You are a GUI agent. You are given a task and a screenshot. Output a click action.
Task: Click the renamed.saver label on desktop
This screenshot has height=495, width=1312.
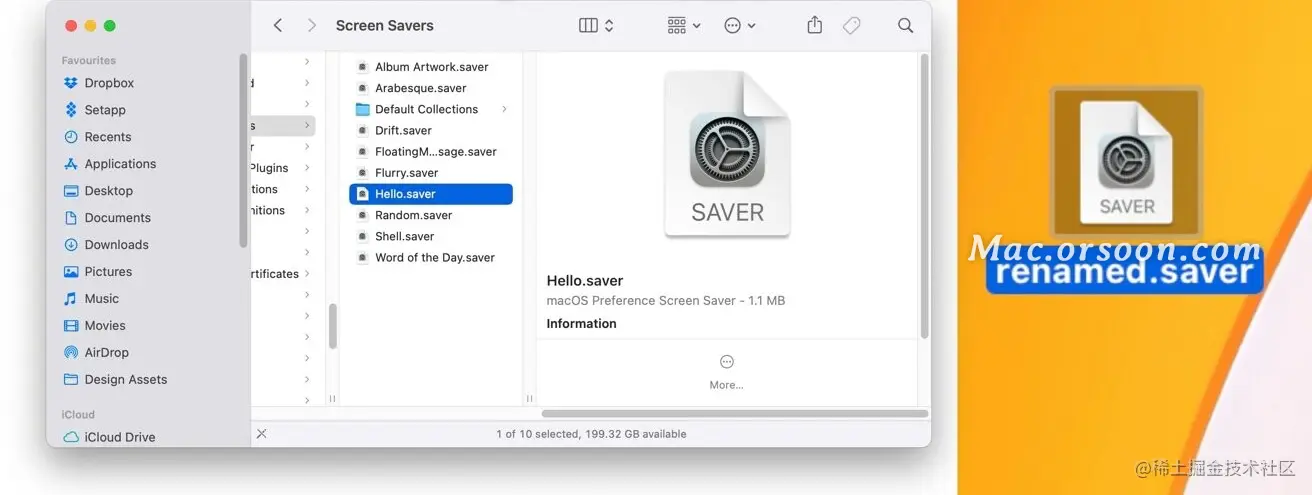coord(1125,273)
